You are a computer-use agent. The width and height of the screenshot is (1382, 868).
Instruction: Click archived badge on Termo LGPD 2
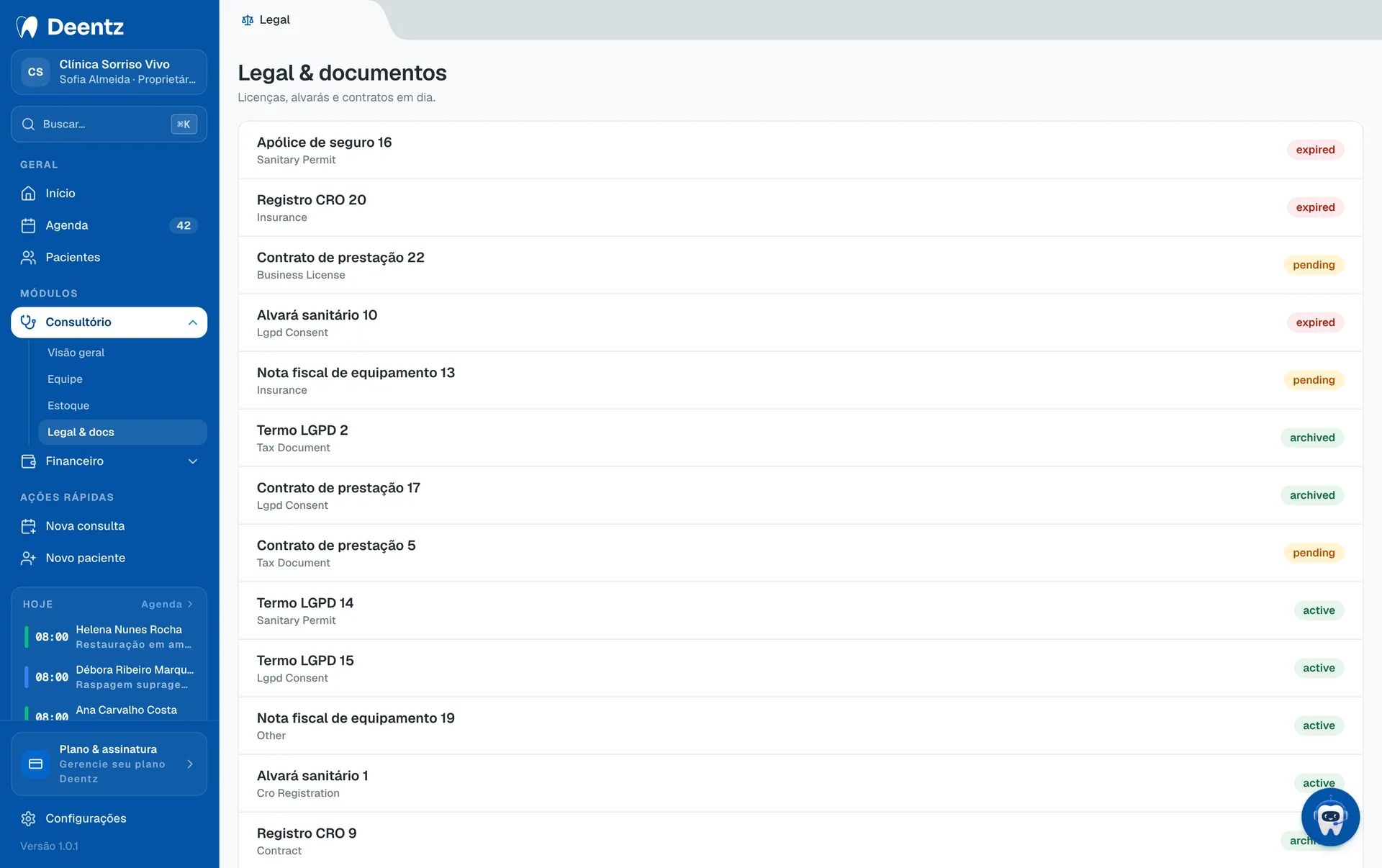1312,438
